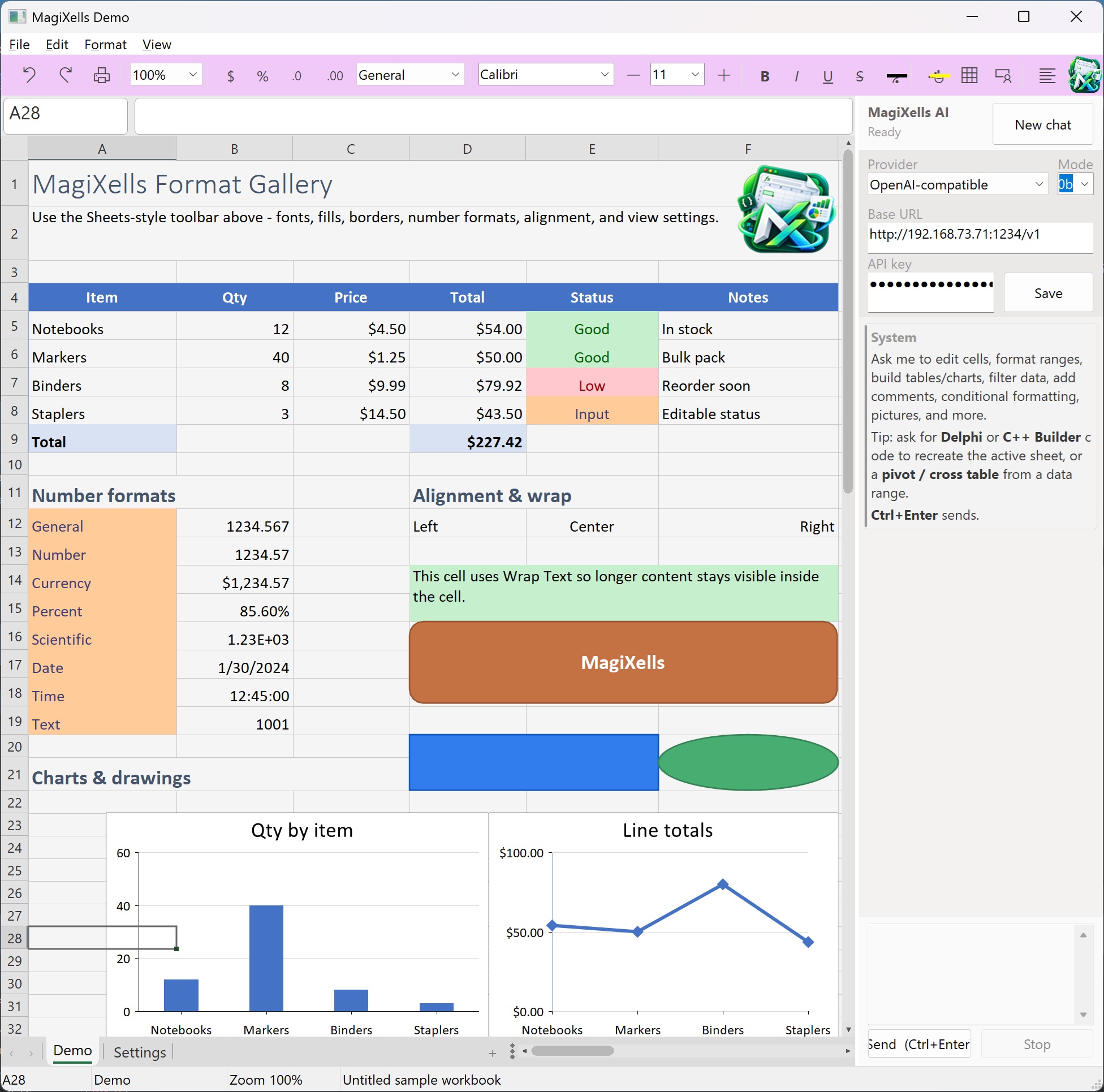Click the Base URL input field
This screenshot has width=1104, height=1092.
pyautogui.click(x=980, y=235)
